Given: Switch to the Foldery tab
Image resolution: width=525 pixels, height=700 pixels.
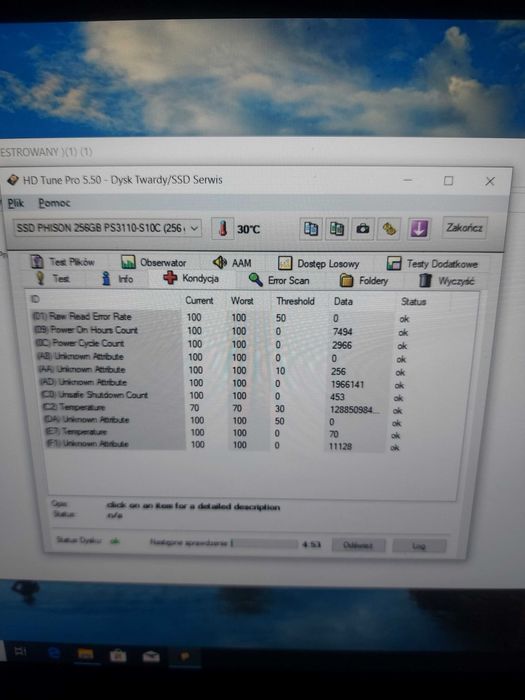Looking at the screenshot, I should (x=364, y=281).
